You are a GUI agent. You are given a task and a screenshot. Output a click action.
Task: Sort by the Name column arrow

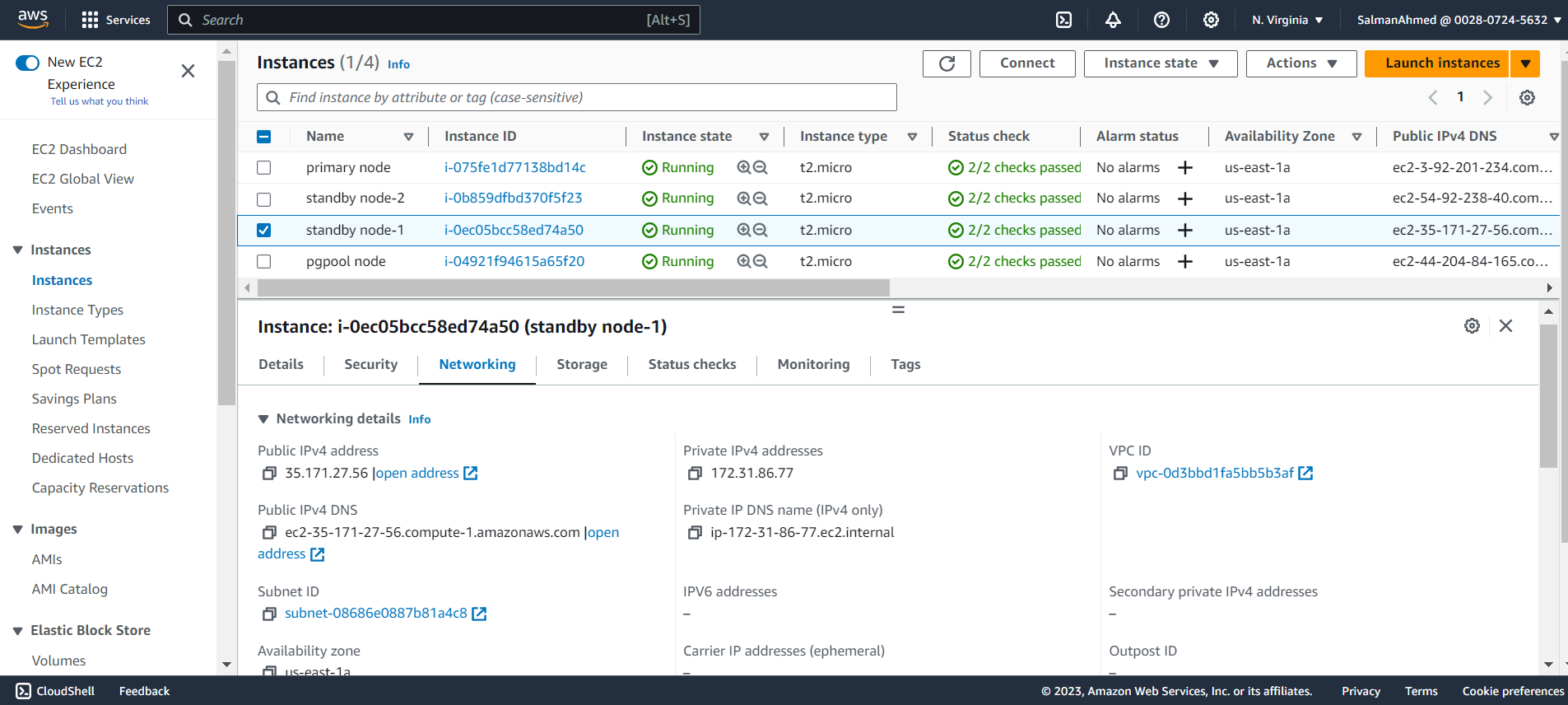coord(408,137)
